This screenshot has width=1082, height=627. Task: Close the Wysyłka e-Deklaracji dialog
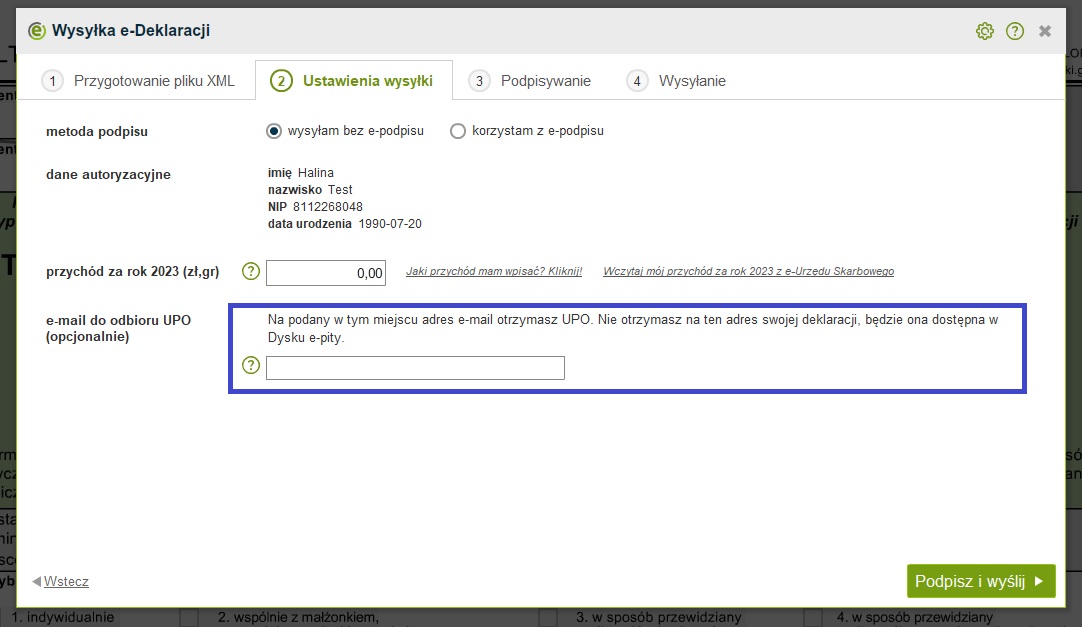[x=1045, y=31]
